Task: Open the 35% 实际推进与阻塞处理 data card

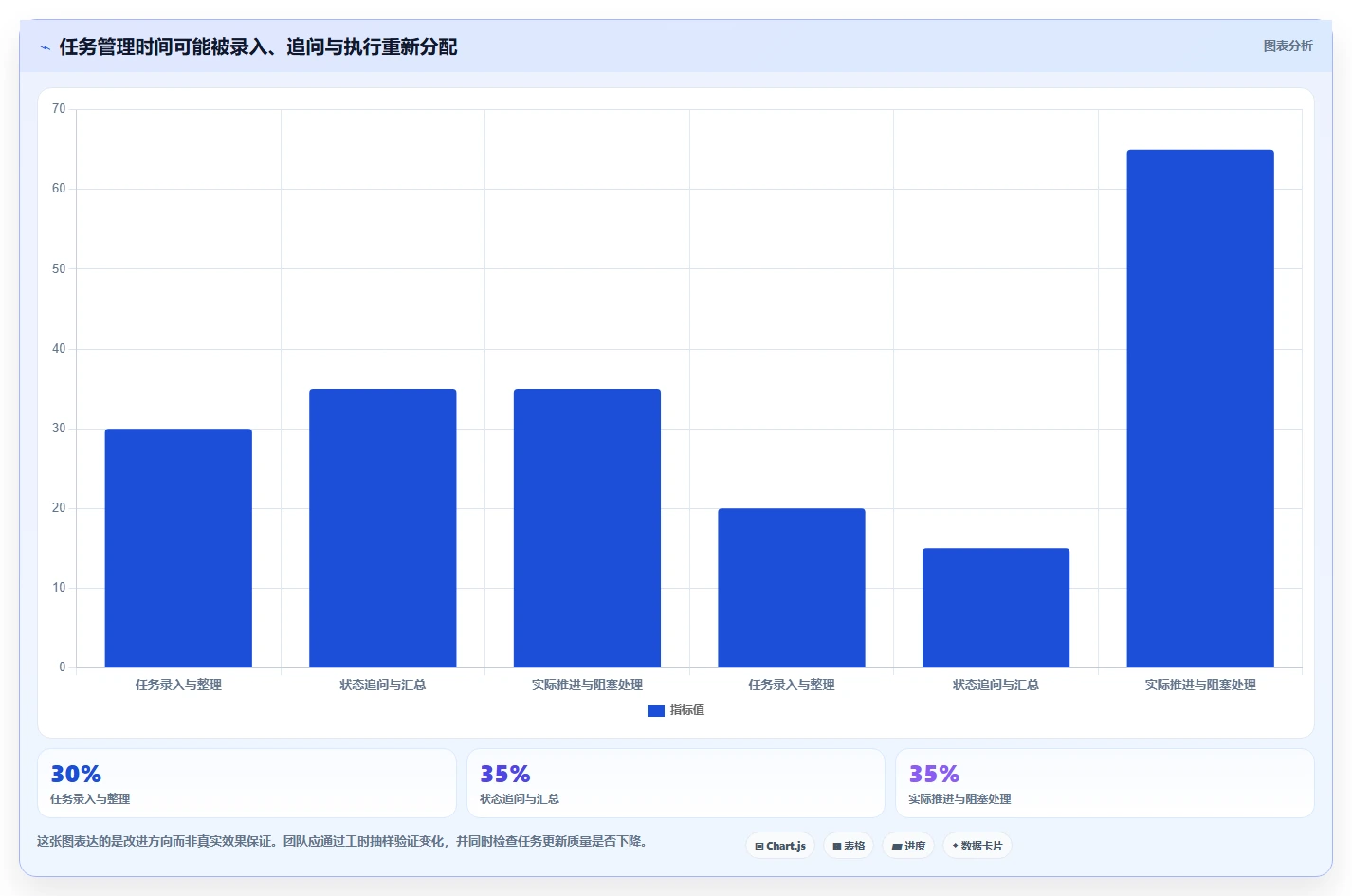Action: click(x=1105, y=783)
